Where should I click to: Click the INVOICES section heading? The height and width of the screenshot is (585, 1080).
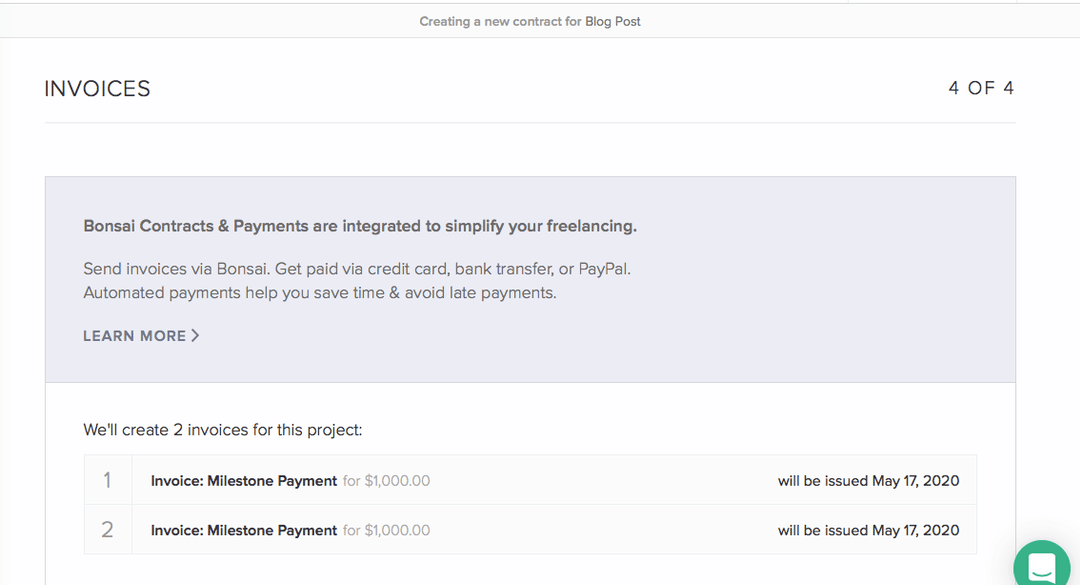[97, 89]
